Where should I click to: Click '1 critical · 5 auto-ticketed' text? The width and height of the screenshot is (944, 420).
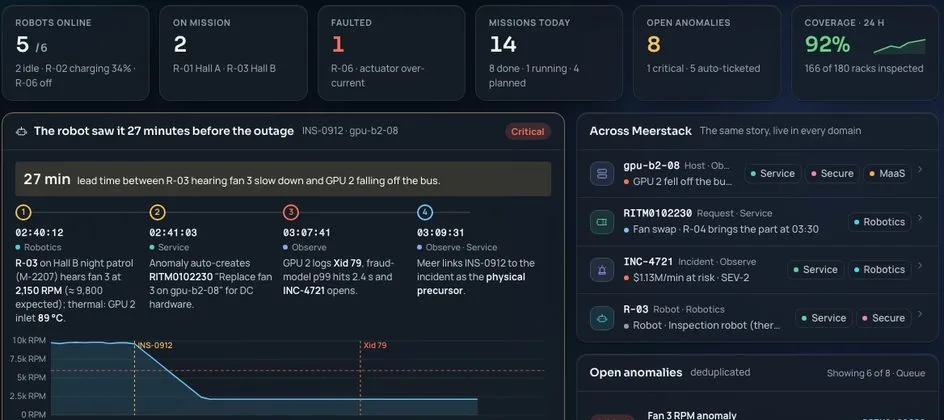[703, 69]
